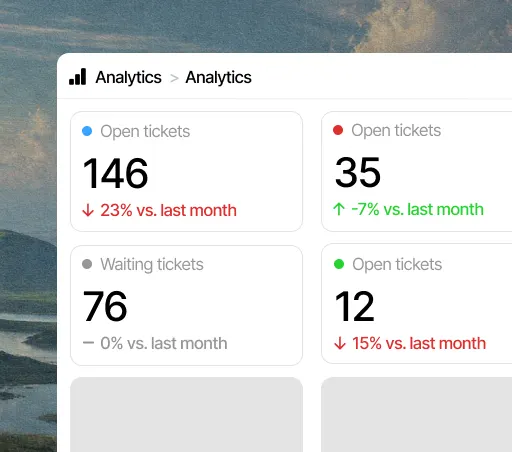This screenshot has height=452, width=512.
Task: Click the Open tickets label with blue dot
Action: pos(145,131)
